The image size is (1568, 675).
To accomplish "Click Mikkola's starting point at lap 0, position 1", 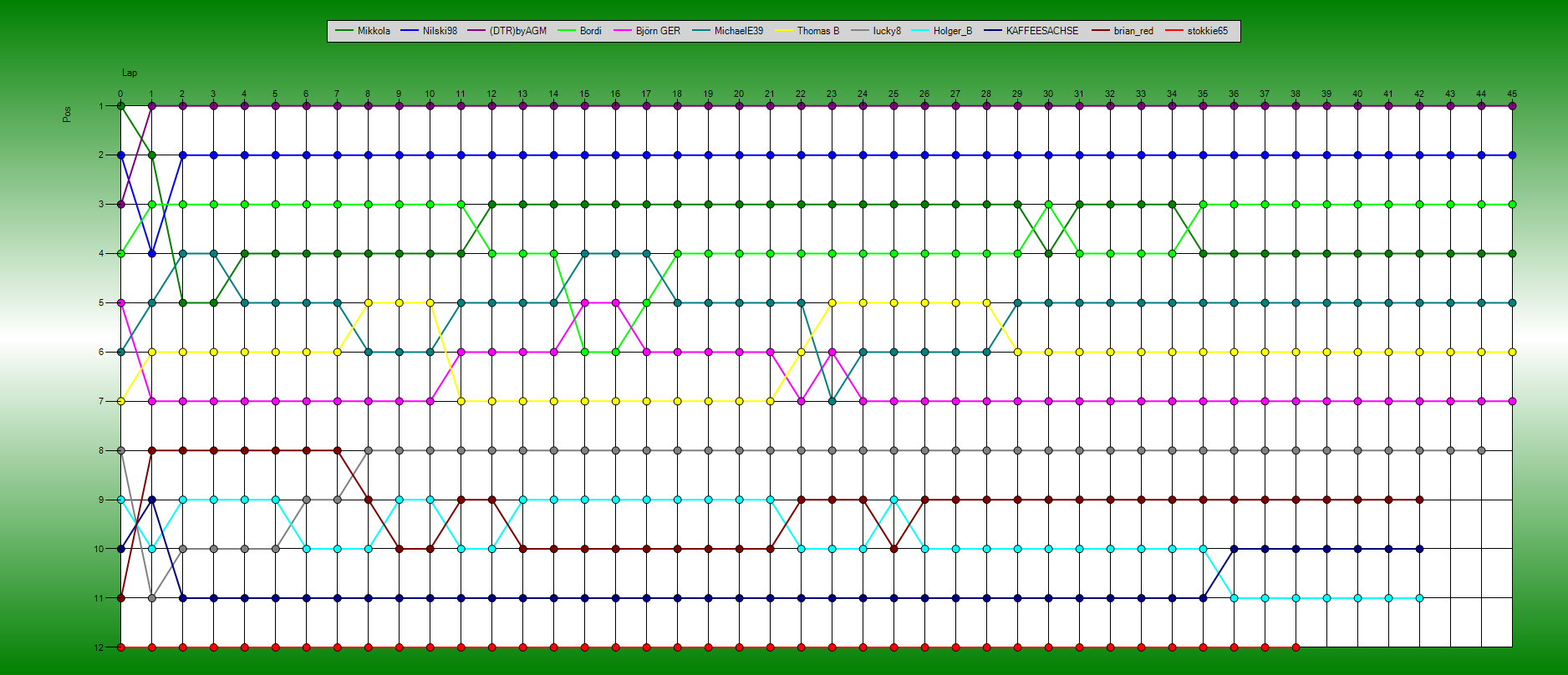I will pos(121,106).
